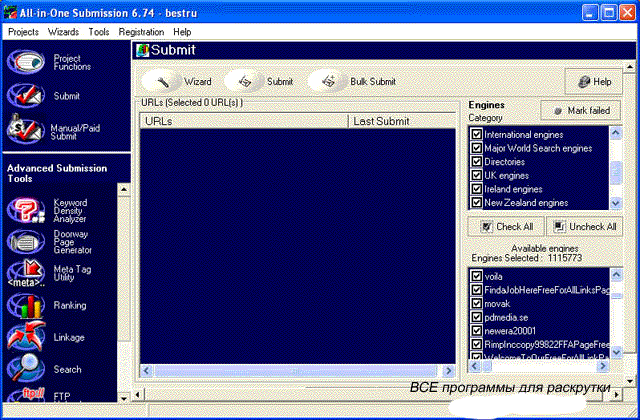Click the URLs column header

(244, 121)
